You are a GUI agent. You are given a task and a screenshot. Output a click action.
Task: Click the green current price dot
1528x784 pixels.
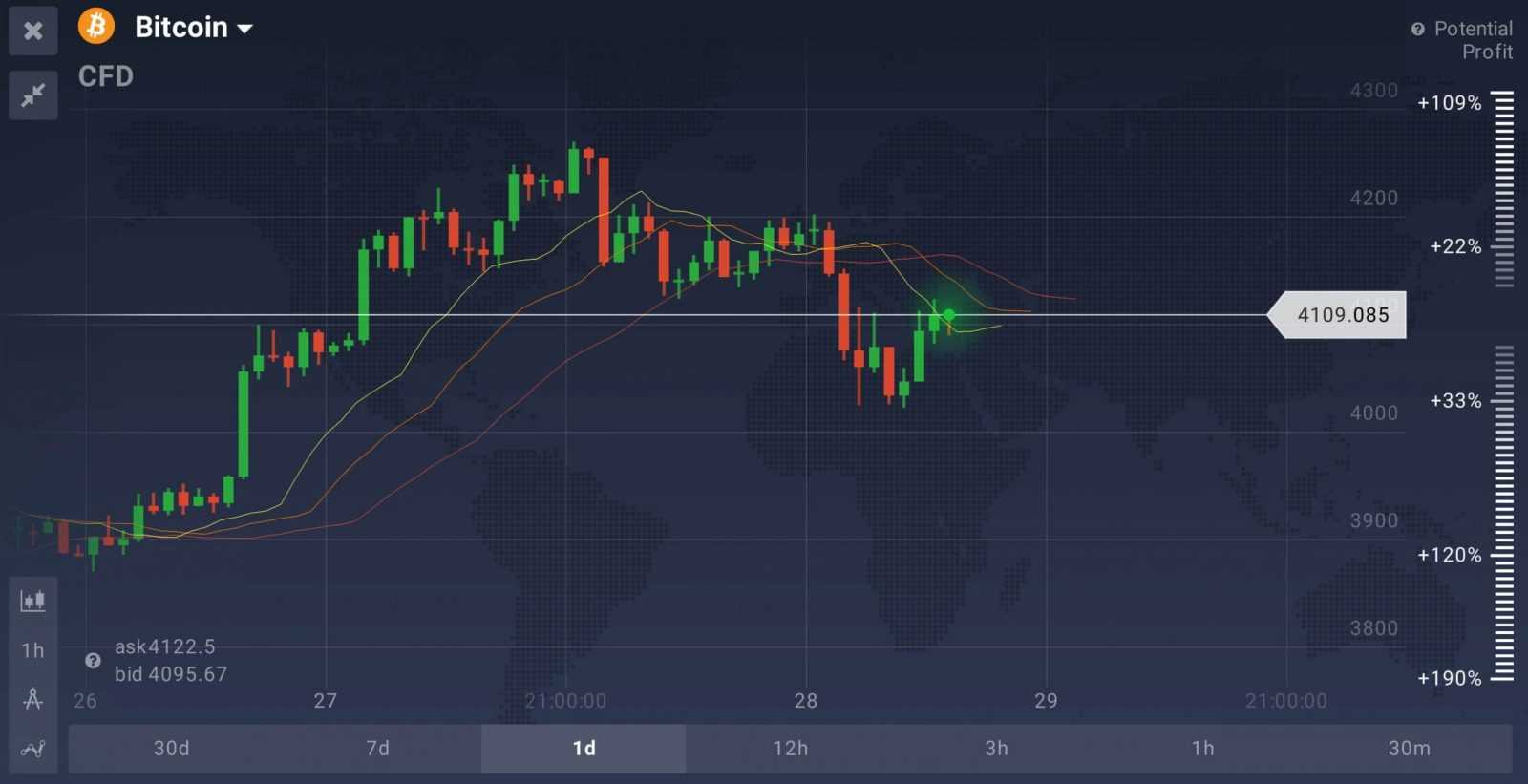[x=948, y=314]
